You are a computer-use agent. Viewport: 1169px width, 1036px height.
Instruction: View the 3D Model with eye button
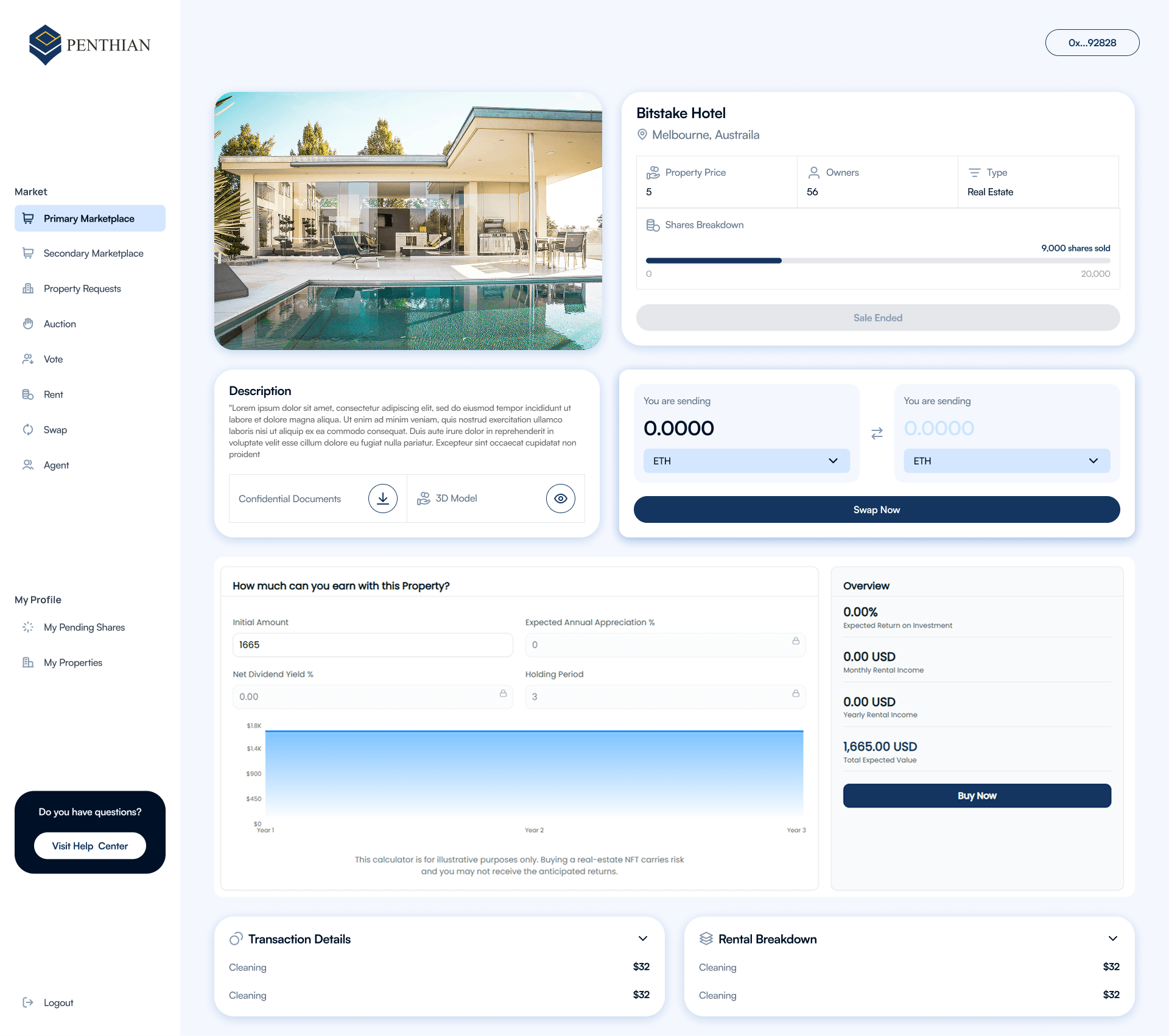tap(561, 499)
